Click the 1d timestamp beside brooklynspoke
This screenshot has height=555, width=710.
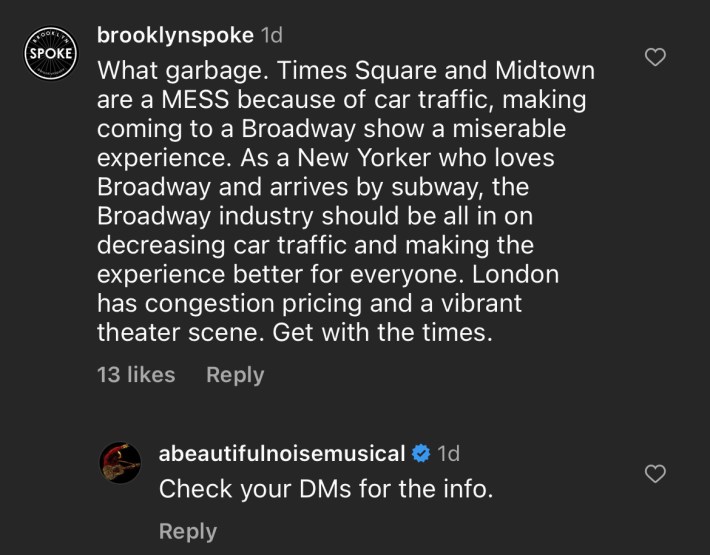coord(271,35)
